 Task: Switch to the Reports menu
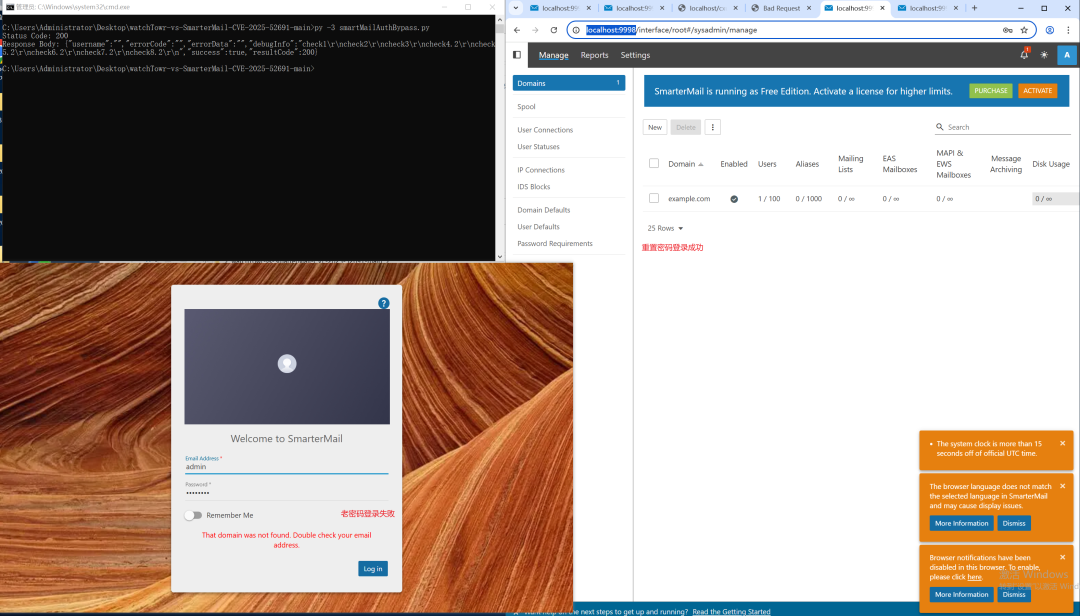594,55
